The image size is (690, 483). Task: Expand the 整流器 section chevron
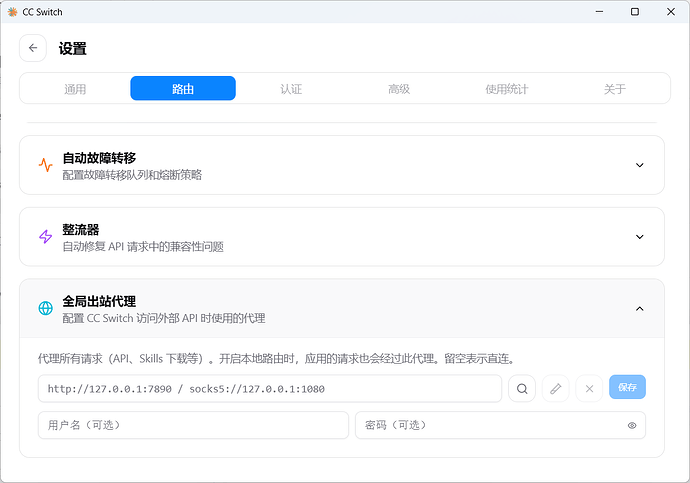[640, 237]
